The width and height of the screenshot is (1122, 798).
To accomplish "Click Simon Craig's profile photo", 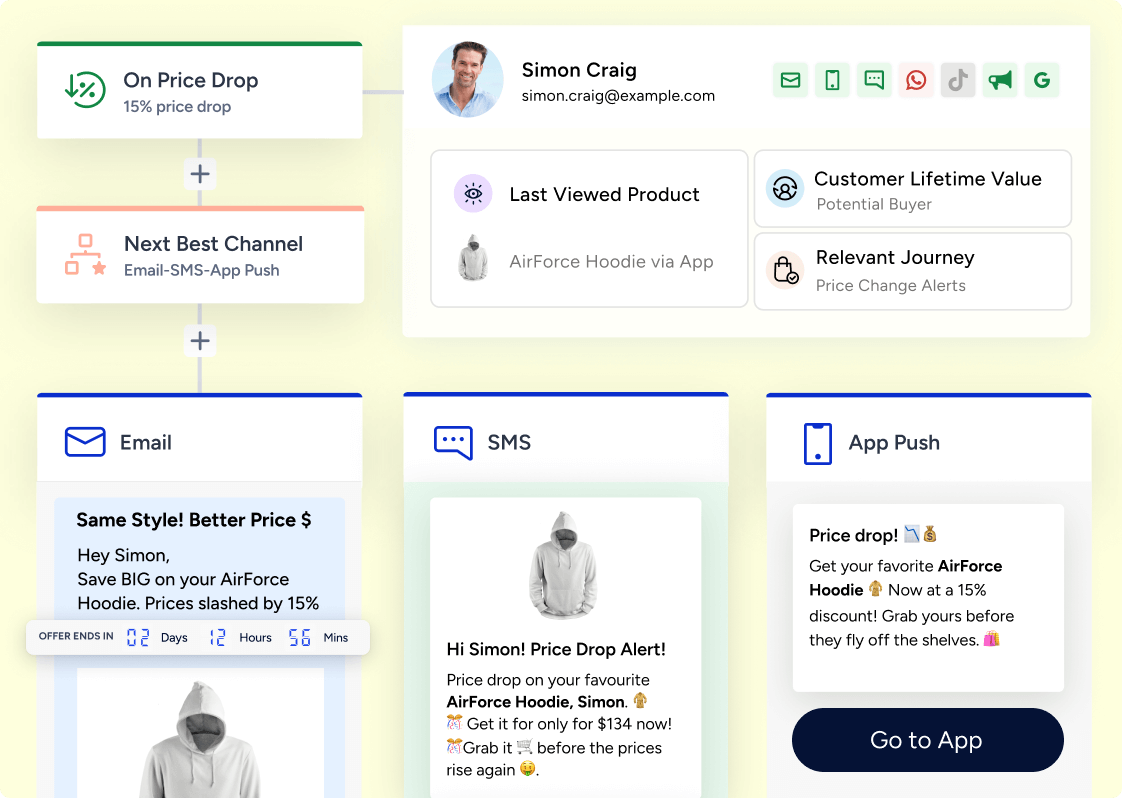I will 467,80.
